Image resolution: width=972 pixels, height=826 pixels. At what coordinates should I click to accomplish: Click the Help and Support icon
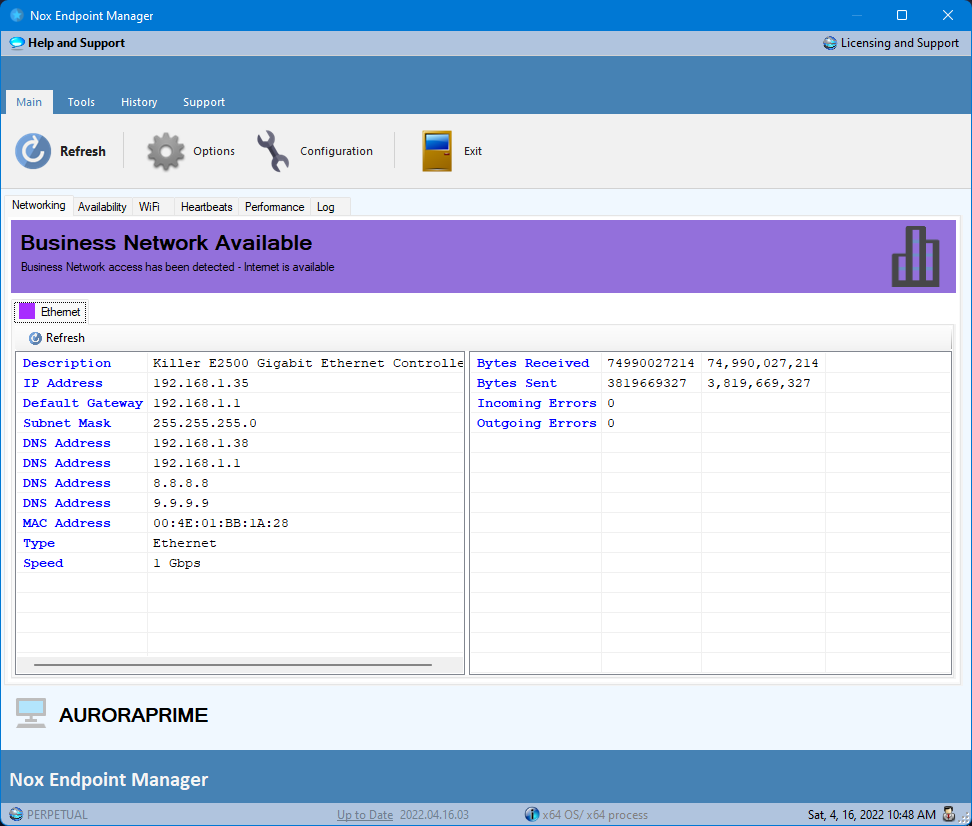pyautogui.click(x=17, y=43)
